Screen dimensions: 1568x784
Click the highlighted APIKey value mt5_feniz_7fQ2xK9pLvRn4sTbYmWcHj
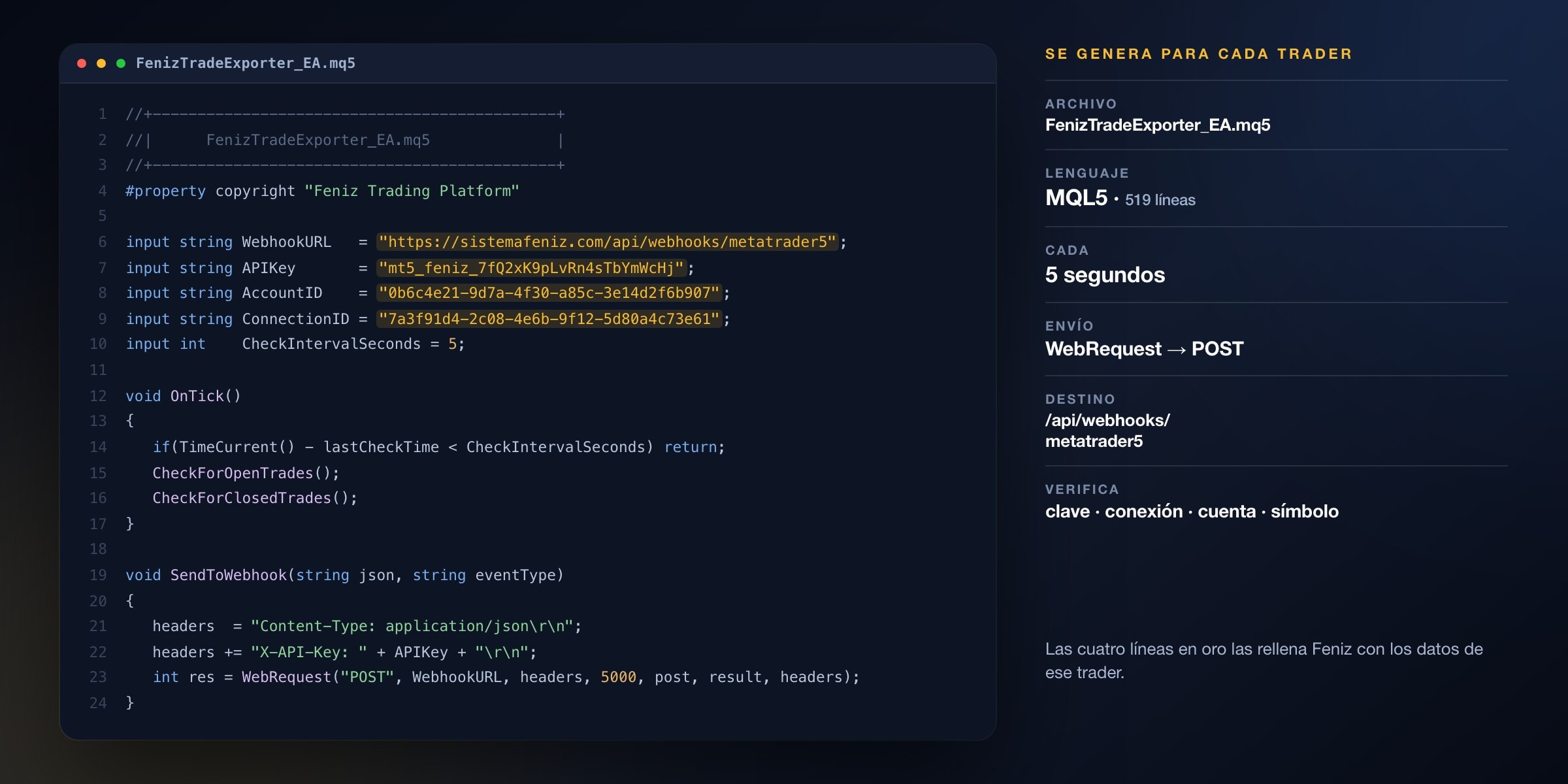click(531, 268)
